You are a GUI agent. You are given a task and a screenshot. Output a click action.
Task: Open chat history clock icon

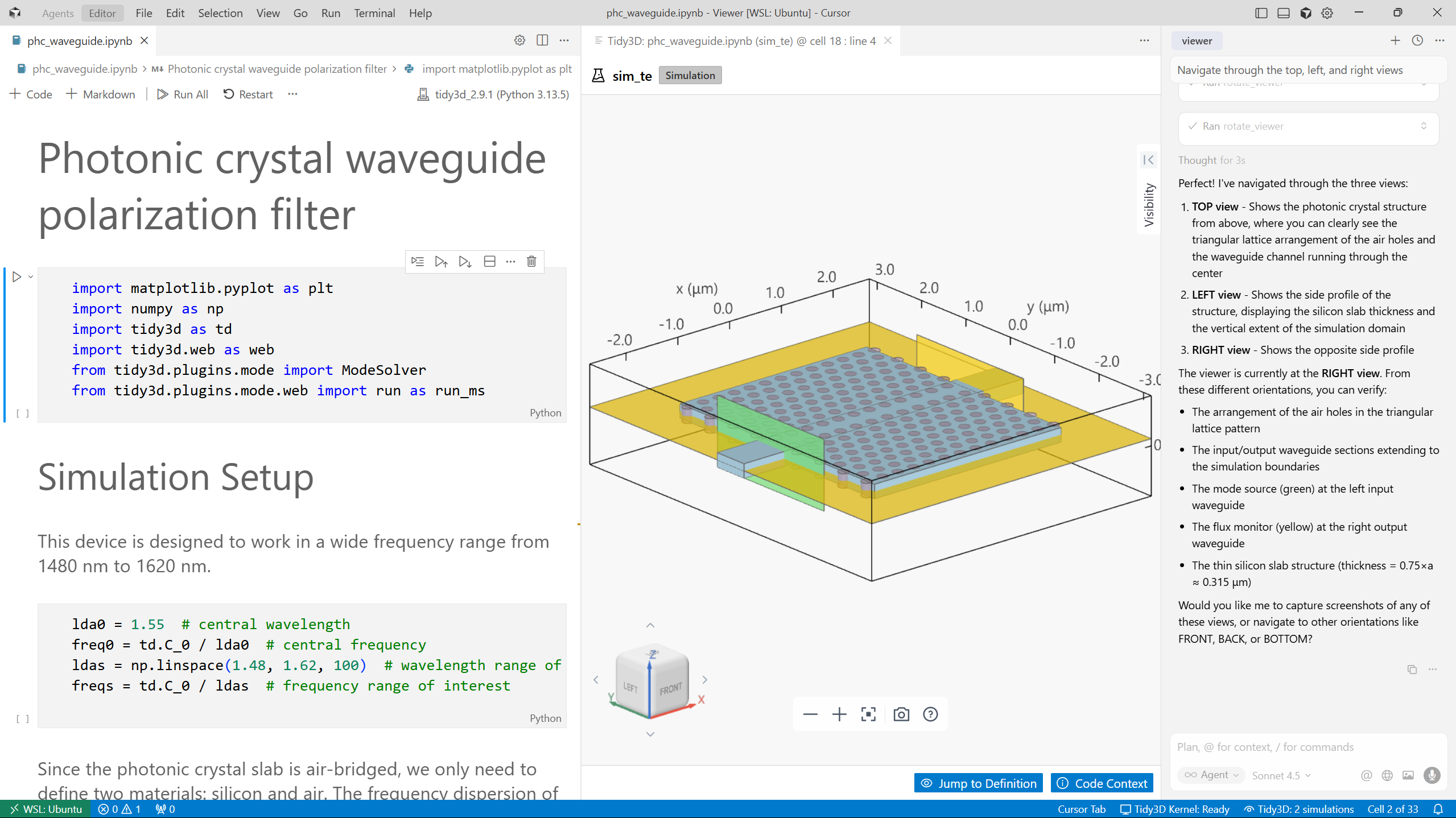[1417, 40]
